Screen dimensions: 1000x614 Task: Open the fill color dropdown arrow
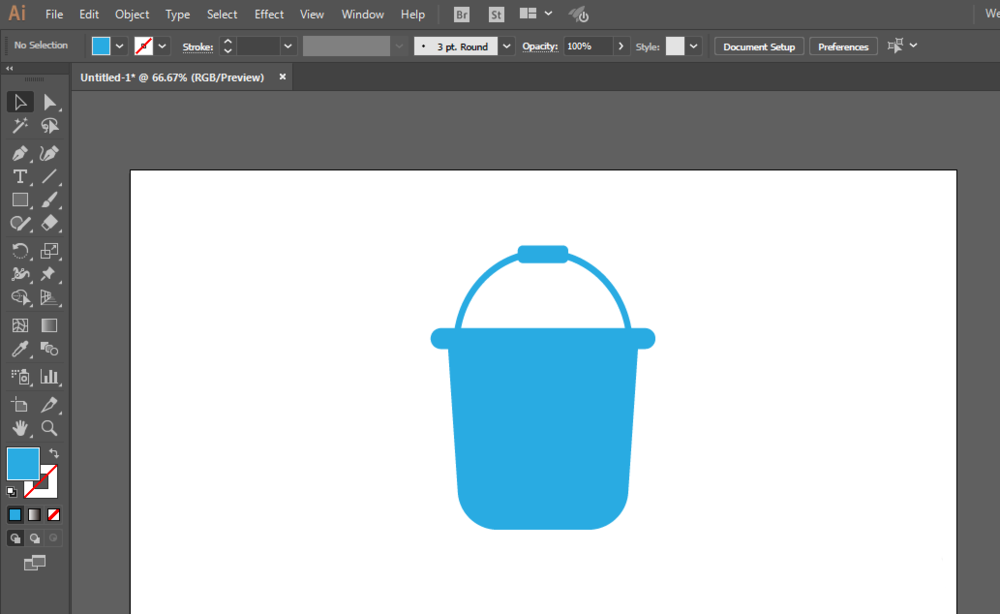tap(120, 46)
